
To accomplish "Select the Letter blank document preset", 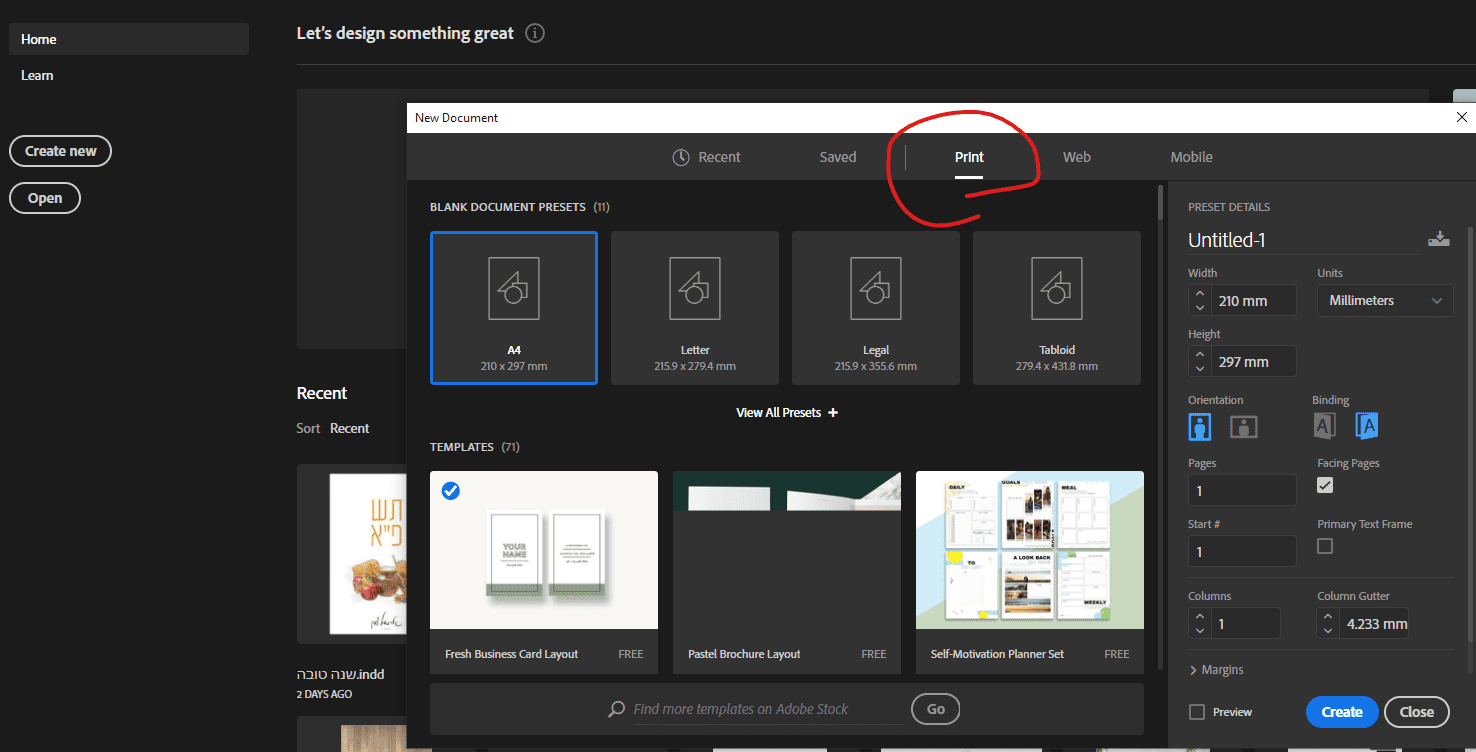I will [x=695, y=308].
